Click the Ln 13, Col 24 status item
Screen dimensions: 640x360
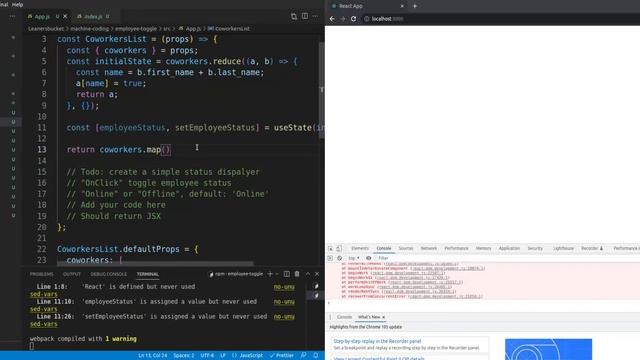pos(152,356)
